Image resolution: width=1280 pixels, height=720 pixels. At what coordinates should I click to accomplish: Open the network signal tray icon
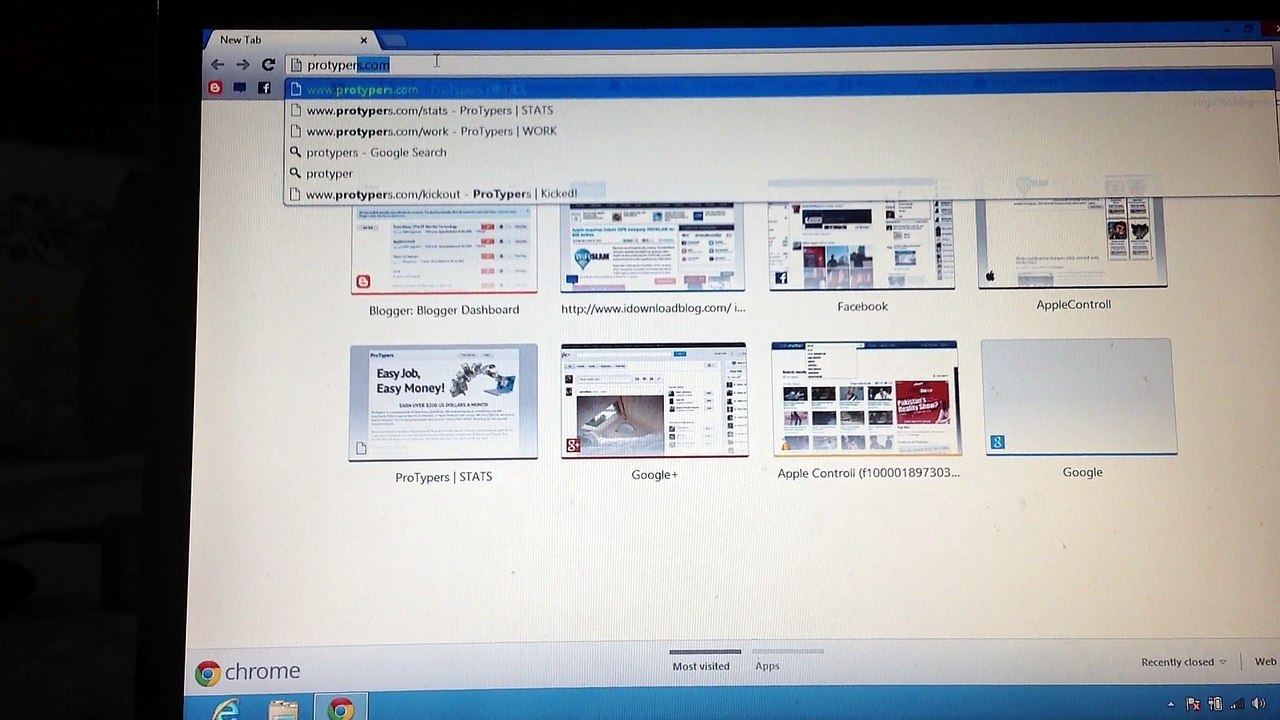[x=1239, y=705]
